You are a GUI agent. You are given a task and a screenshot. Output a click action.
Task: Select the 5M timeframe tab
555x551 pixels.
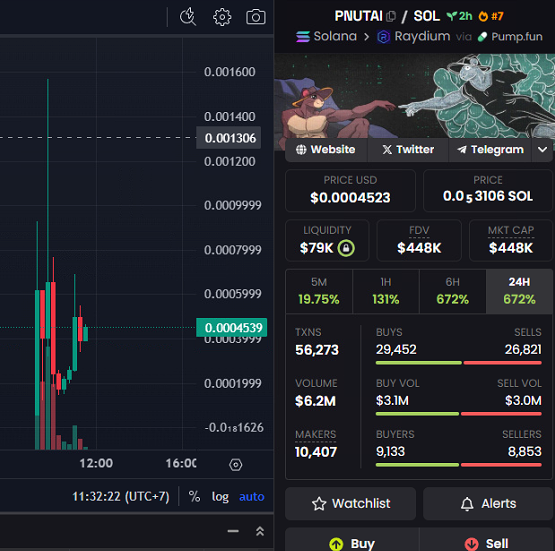tap(319, 291)
